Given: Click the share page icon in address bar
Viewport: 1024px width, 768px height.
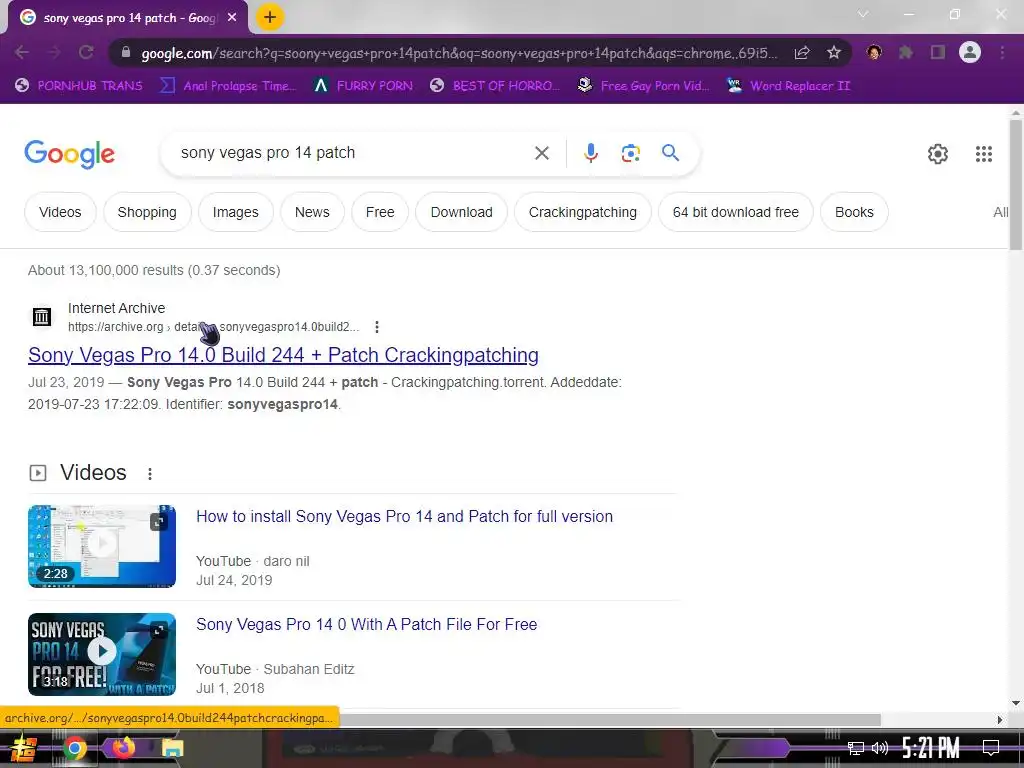Looking at the screenshot, I should (802, 52).
